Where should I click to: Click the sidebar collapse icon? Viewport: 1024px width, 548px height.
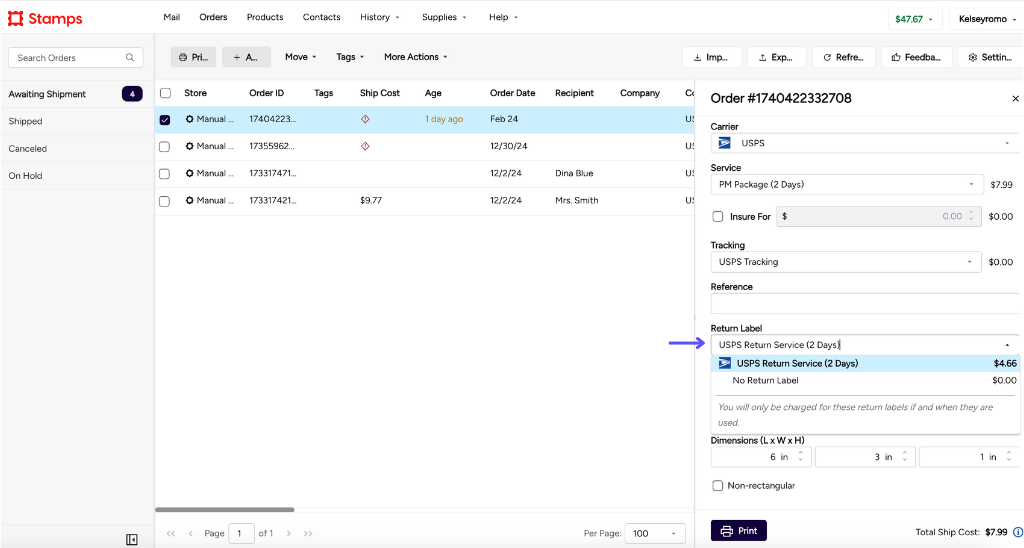click(131, 540)
